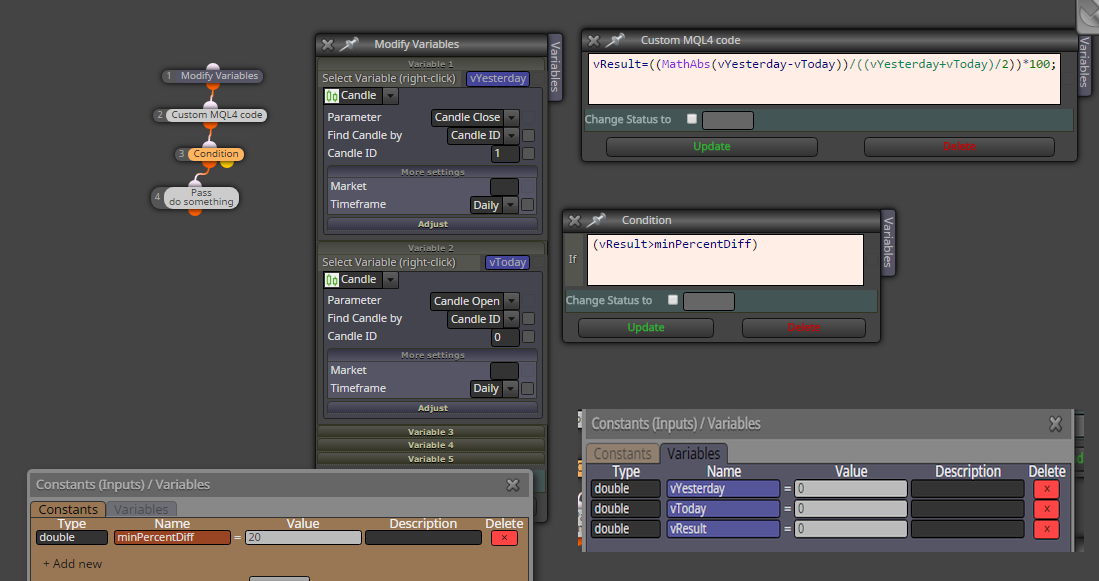Open the Candle type dropdown in Variable 1
Image resolution: width=1099 pixels, height=581 pixels.
click(391, 96)
